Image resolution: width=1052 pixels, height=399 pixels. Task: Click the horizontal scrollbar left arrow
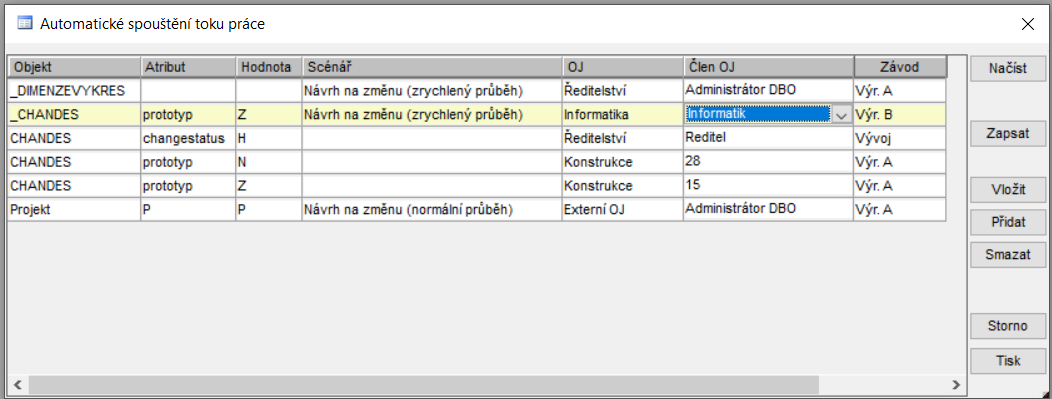coord(18,385)
